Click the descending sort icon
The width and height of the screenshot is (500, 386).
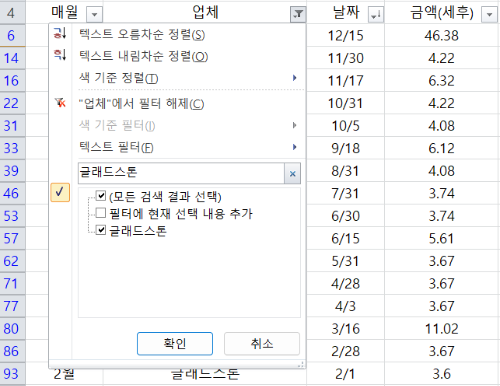point(60,55)
